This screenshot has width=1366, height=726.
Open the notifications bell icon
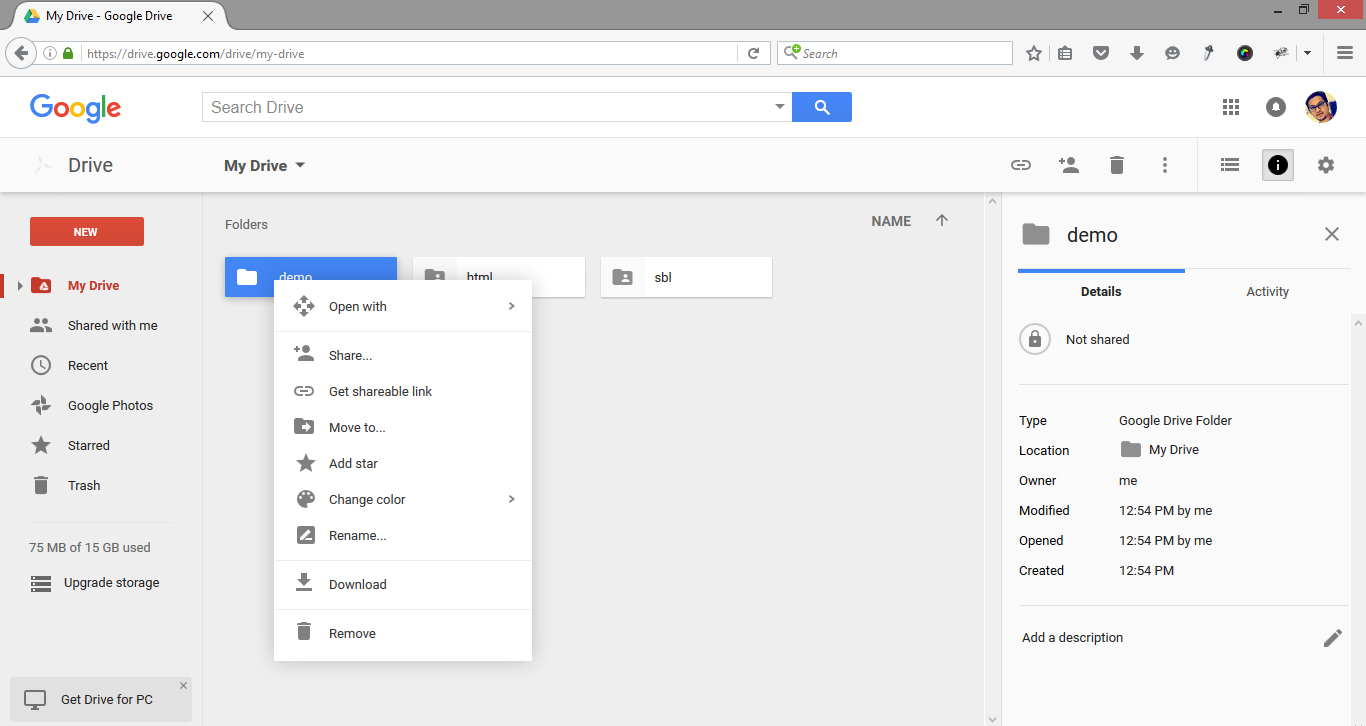point(1276,106)
